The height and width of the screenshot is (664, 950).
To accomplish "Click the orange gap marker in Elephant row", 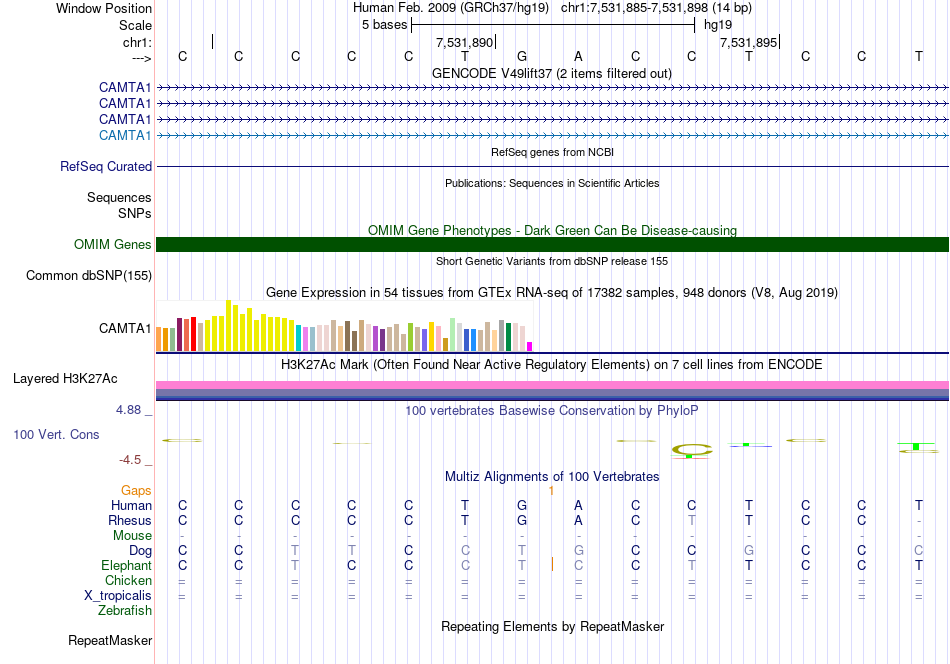I will (x=552, y=564).
